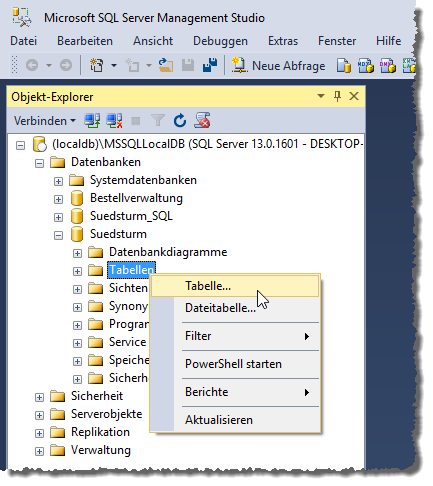Expand the Tabellen folder
The width and height of the screenshot is (433, 486).
coord(77,271)
